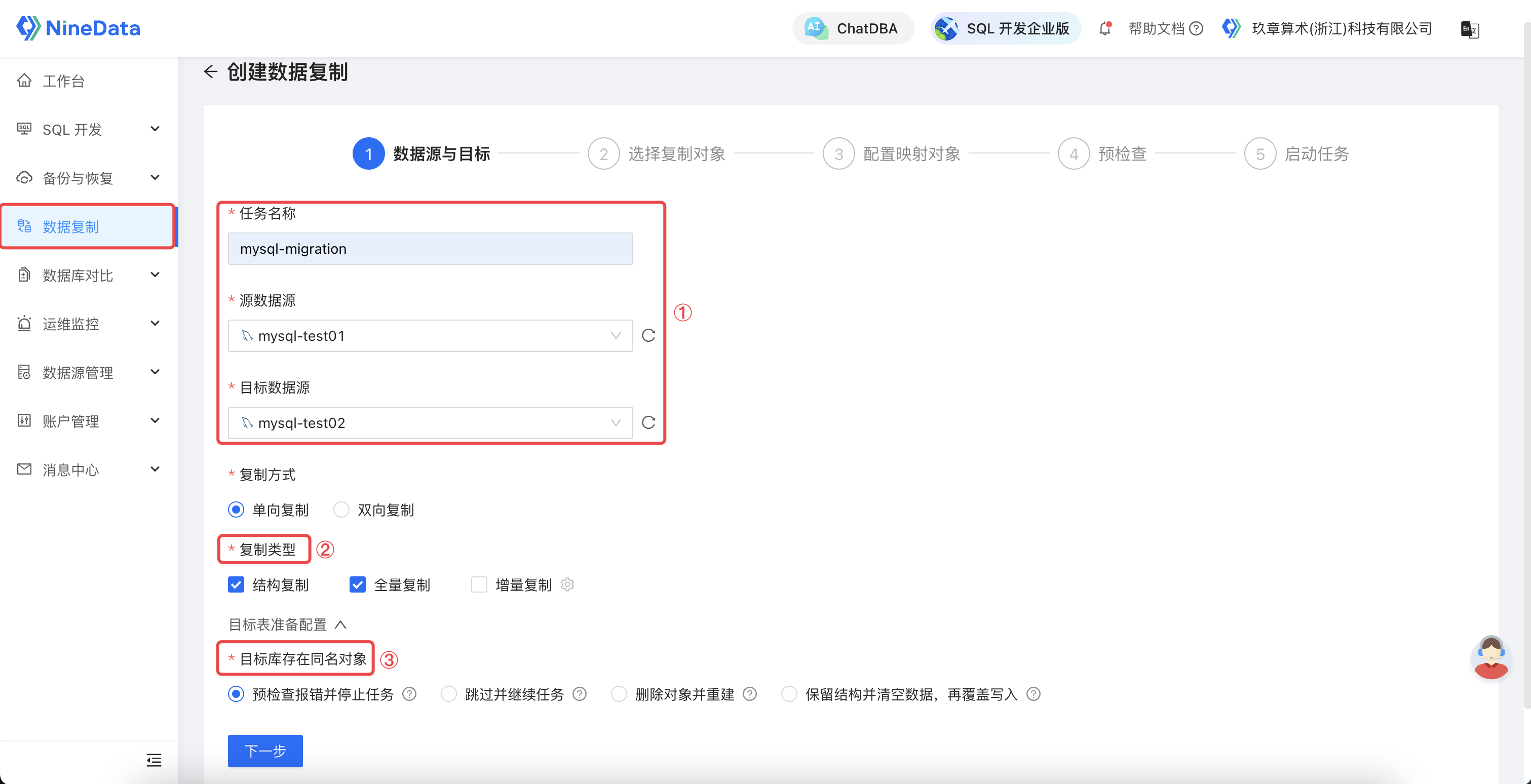This screenshot has height=784, width=1531.
Task: Click the 下一步 button
Action: pos(265,752)
